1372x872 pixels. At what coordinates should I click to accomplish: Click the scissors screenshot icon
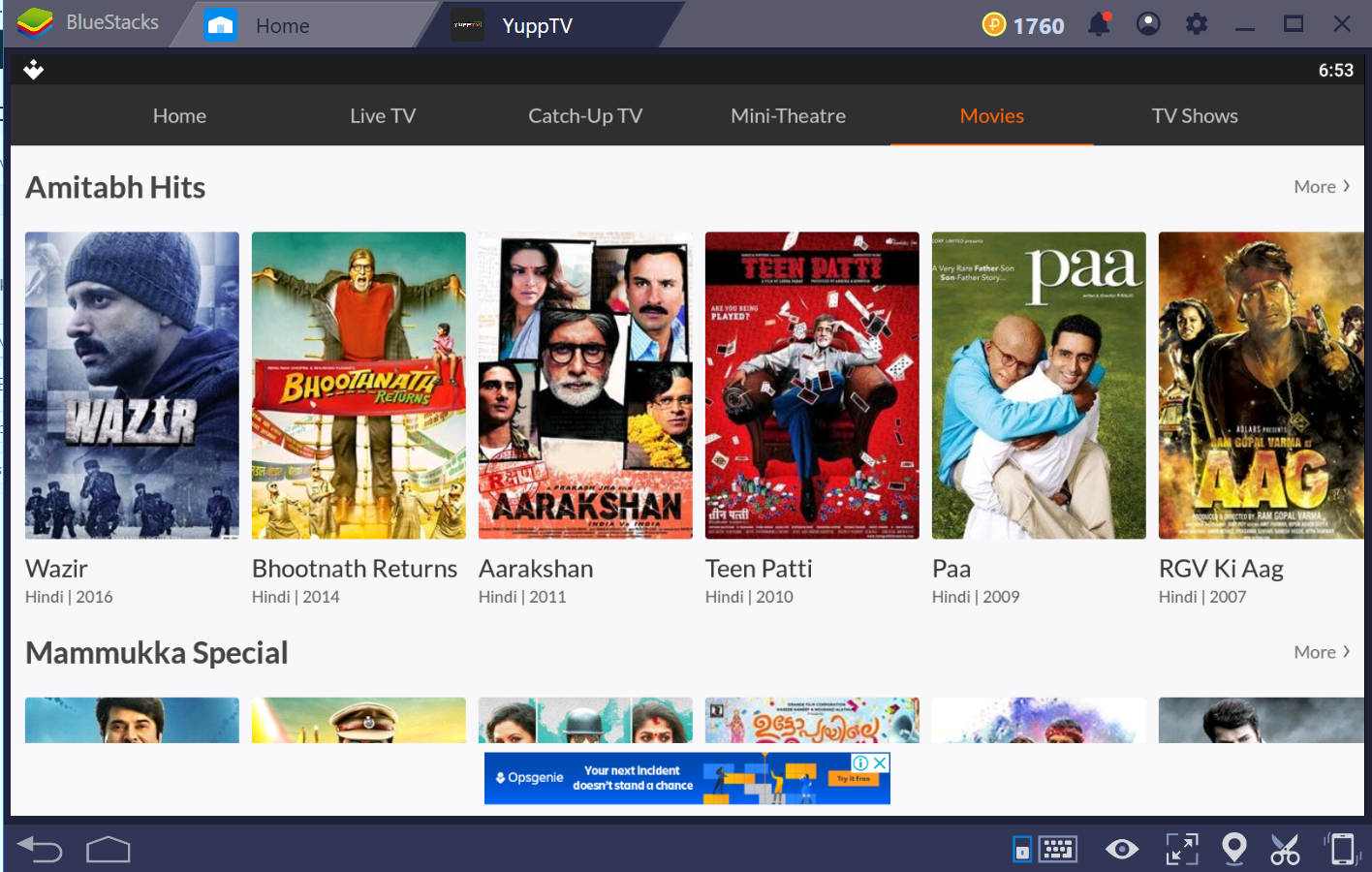(1286, 850)
